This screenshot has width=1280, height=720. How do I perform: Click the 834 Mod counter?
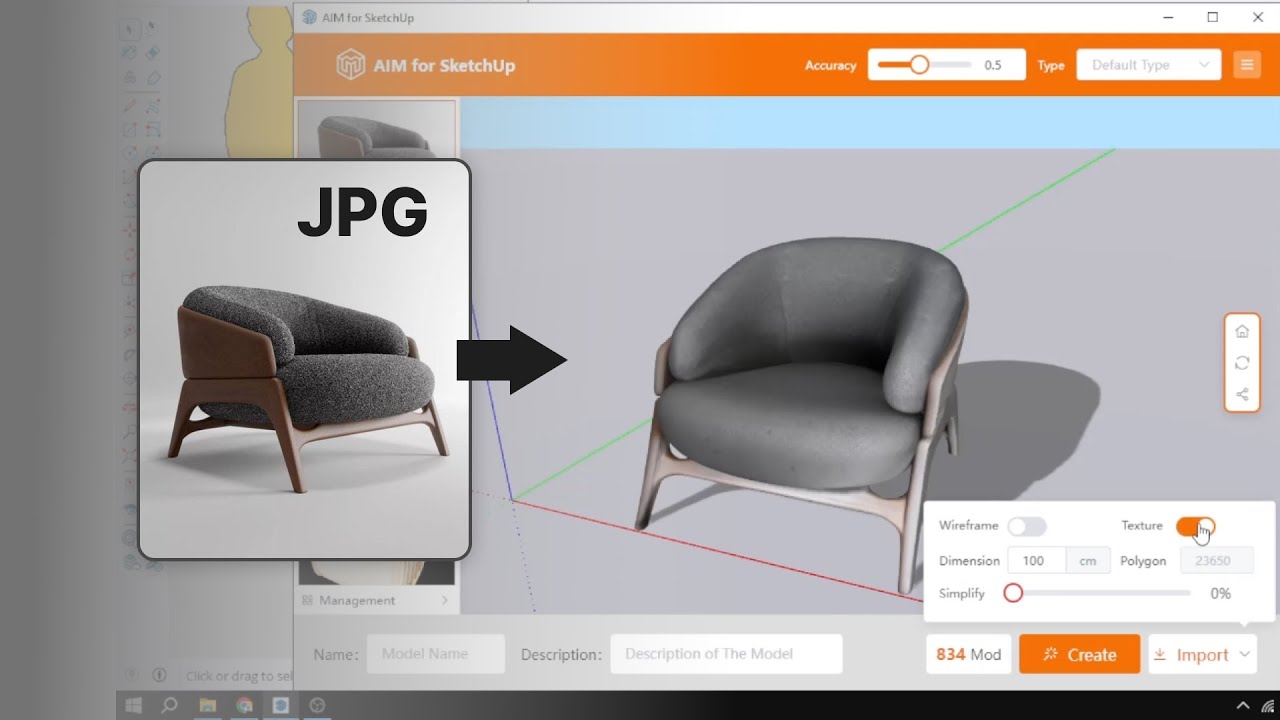point(969,654)
